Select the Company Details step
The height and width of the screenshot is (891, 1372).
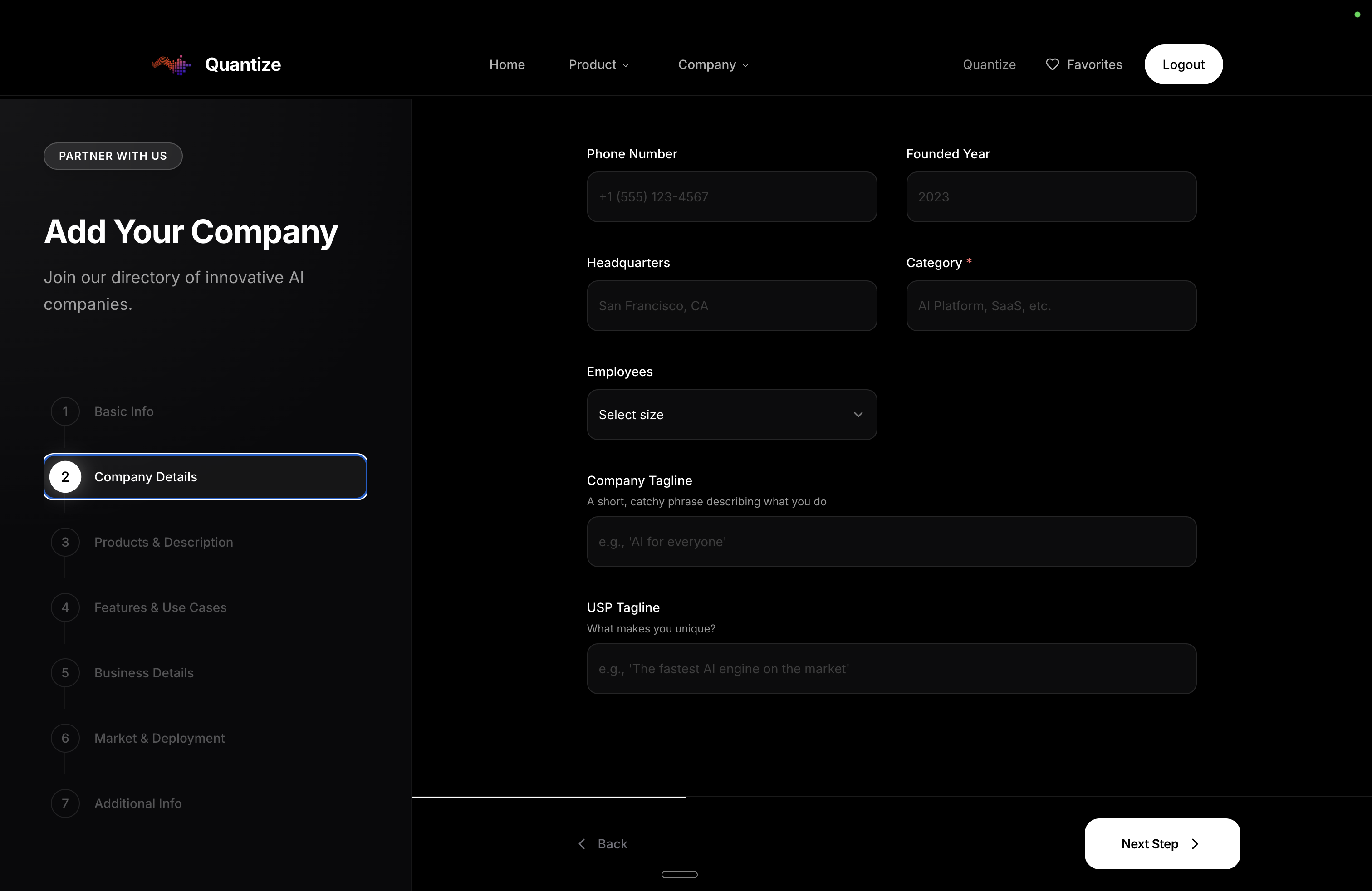(205, 477)
